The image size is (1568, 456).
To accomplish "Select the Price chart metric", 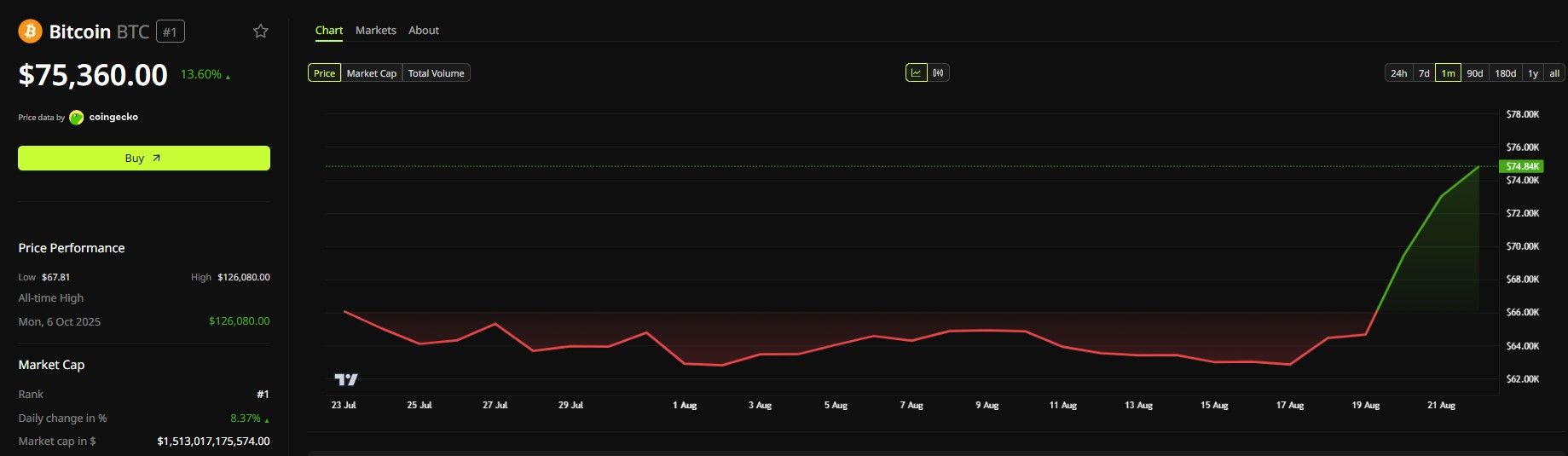I will coord(324,73).
